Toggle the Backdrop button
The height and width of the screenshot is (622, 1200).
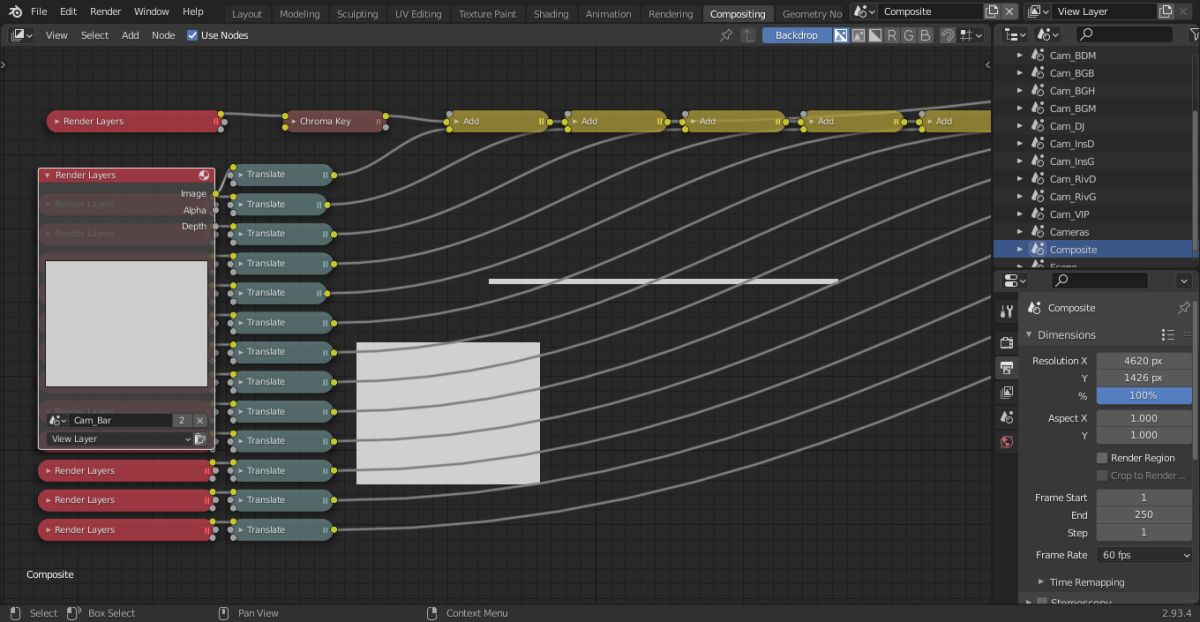click(x=796, y=35)
